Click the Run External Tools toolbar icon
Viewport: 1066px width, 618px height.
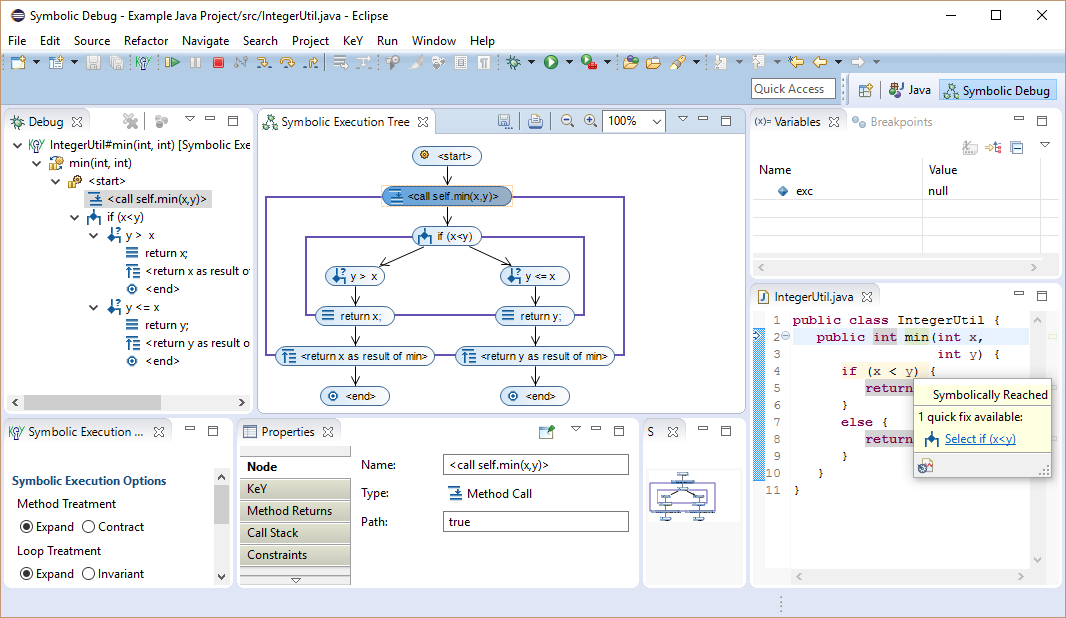click(x=589, y=63)
